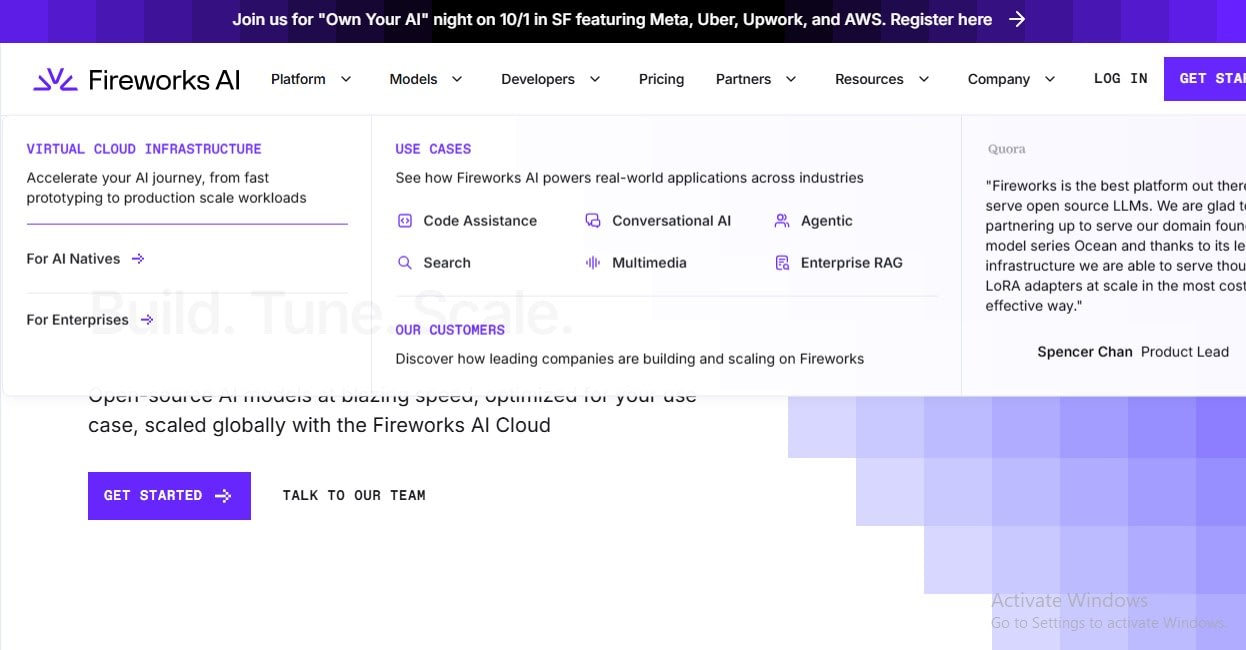Select the Search magnifier use case icon
The width and height of the screenshot is (1246, 650).
click(x=406, y=262)
